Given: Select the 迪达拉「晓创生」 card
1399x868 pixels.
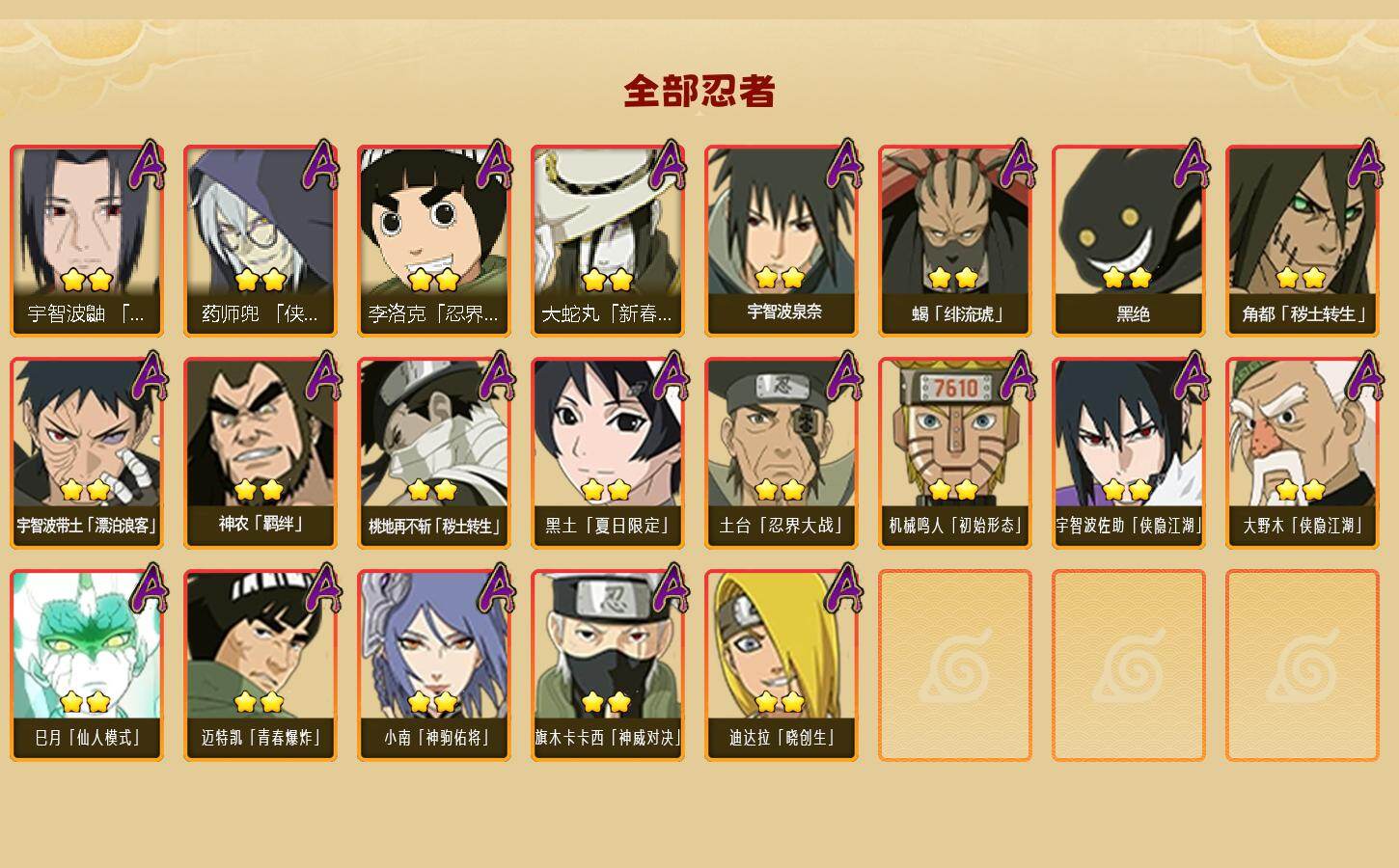Looking at the screenshot, I should tap(782, 665).
